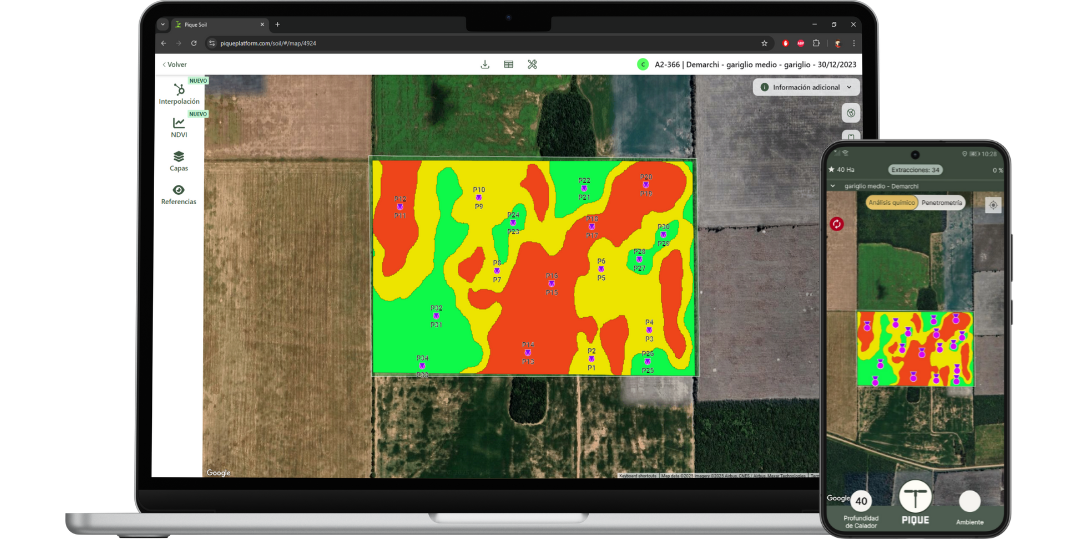Click the site info icon beside URL
This screenshot has width=1080, height=540.
(212, 43)
